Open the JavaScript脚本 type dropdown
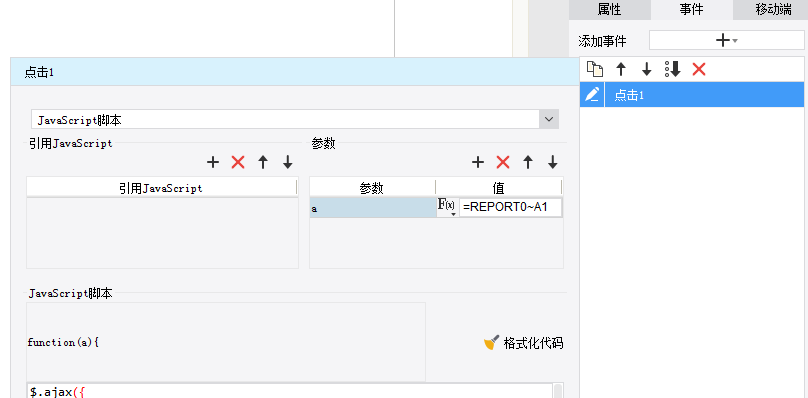The height and width of the screenshot is (398, 808). [x=549, y=120]
